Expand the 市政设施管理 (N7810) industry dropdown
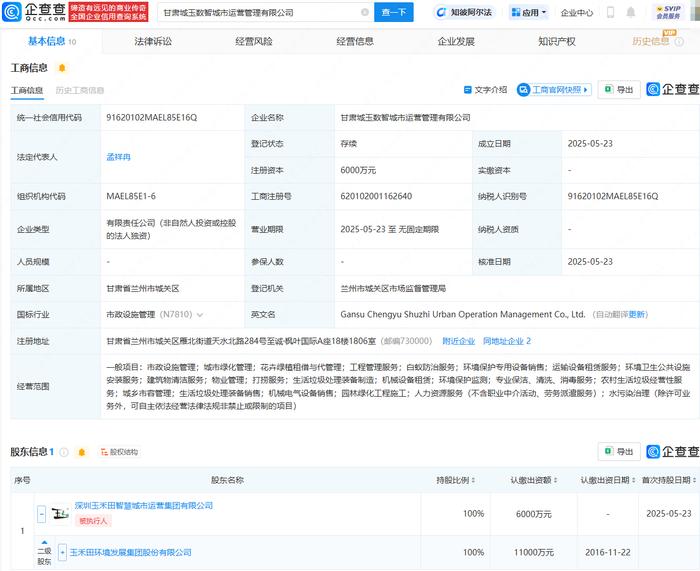This screenshot has width=700, height=571. pyautogui.click(x=200, y=315)
